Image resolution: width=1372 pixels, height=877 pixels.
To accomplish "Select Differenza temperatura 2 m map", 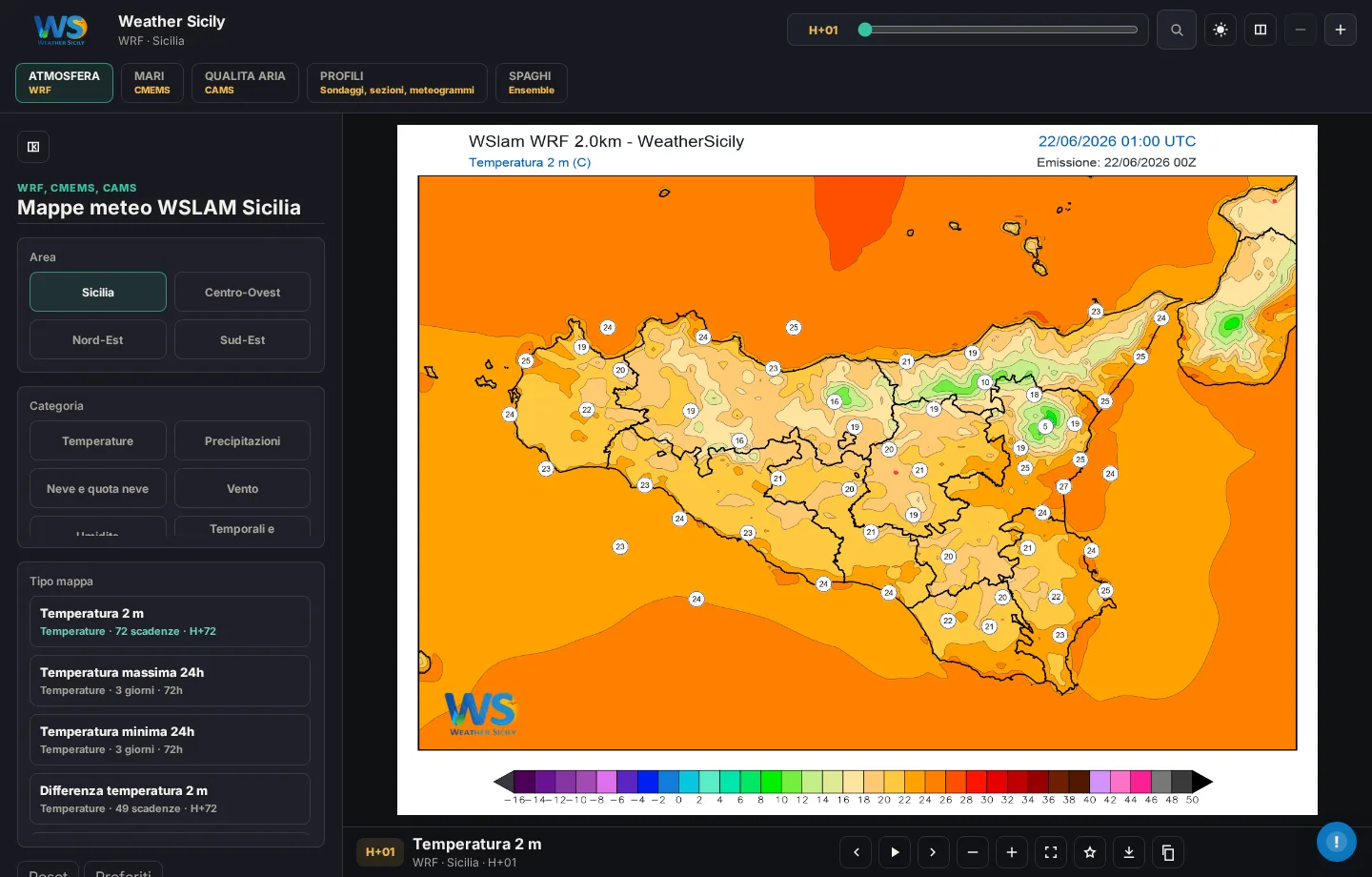I will tap(170, 799).
